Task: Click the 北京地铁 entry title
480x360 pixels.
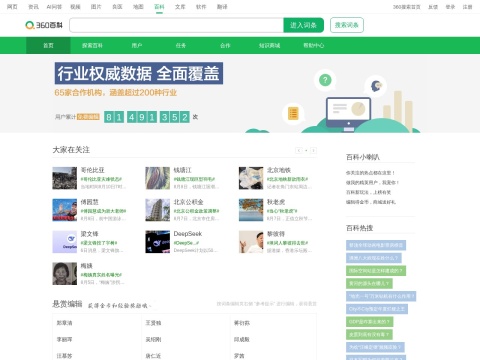Action: click(279, 170)
